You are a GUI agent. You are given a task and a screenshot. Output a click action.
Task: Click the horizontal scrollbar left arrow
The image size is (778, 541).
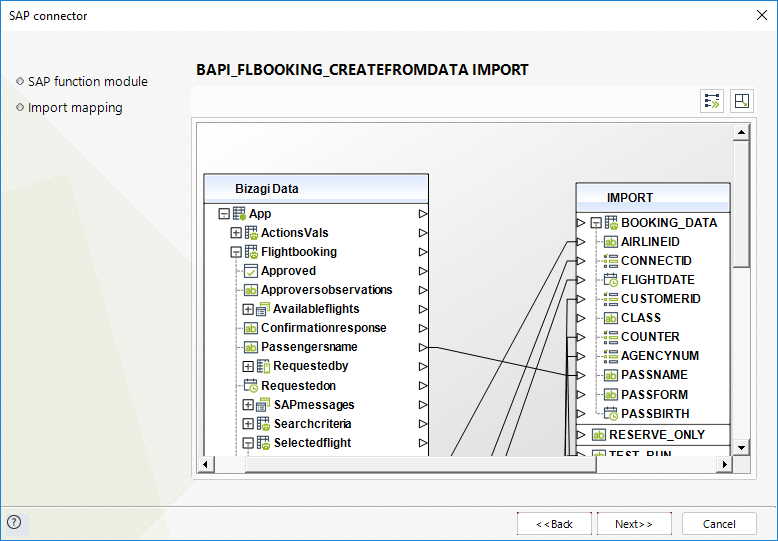pyautogui.click(x=205, y=465)
